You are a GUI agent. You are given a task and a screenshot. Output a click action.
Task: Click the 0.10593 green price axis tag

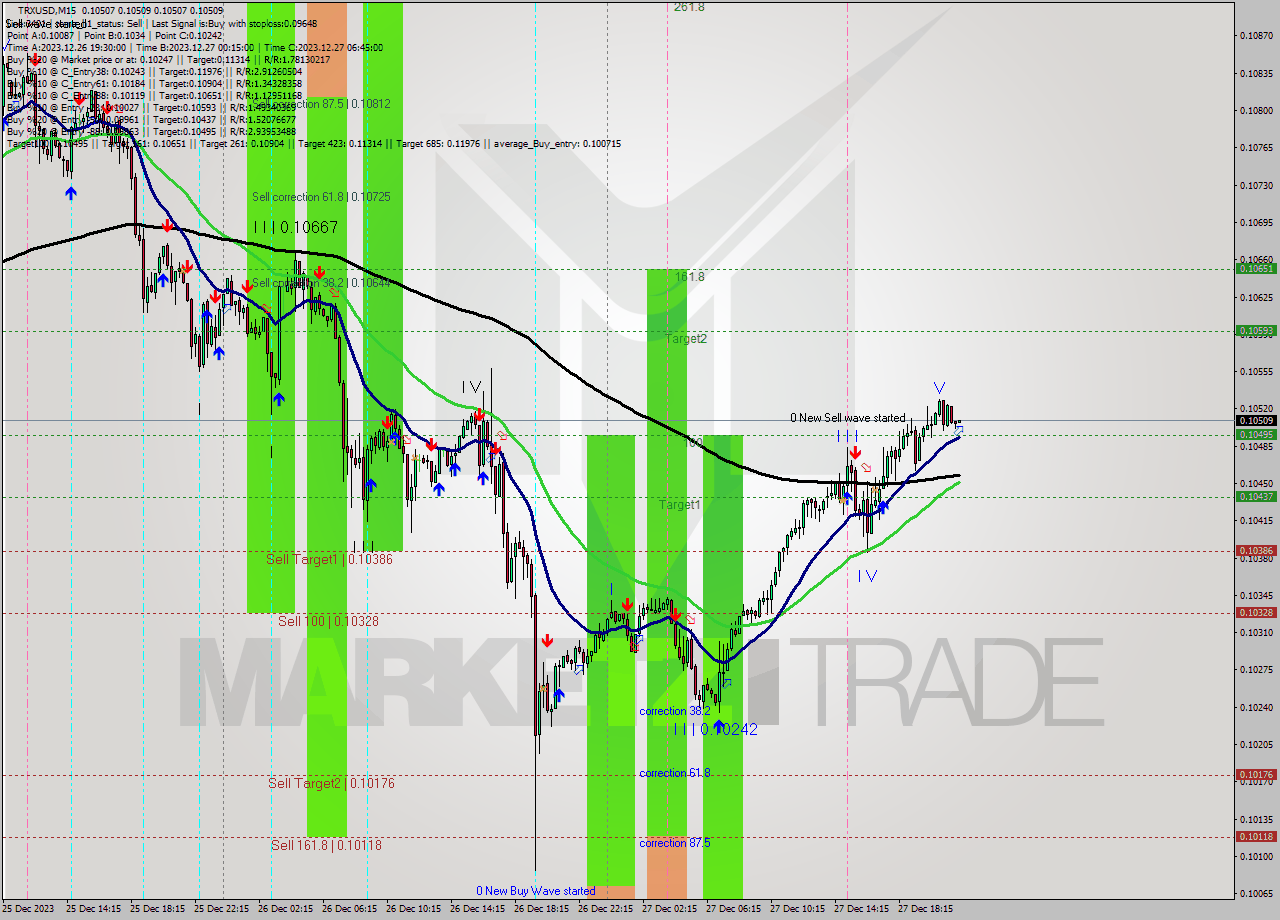pos(1256,330)
